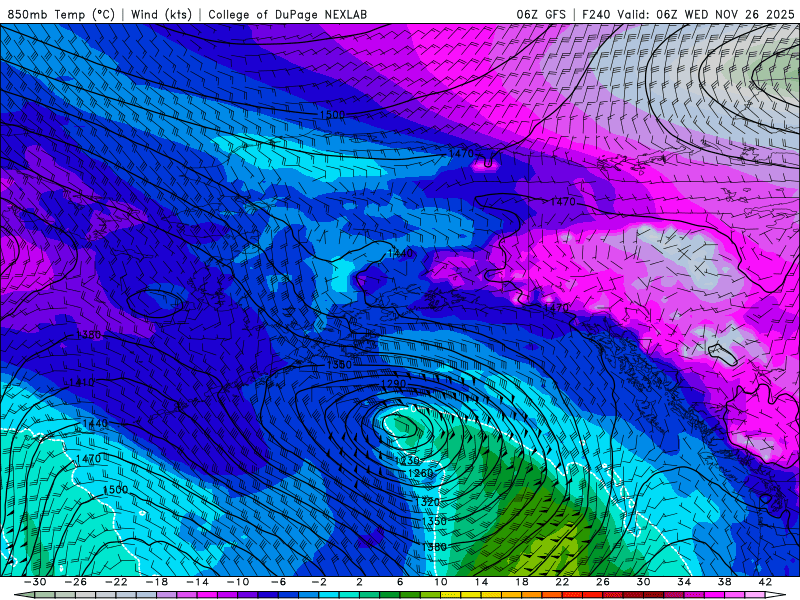Select the 1380 label just above the 1410 label
This screenshot has width=800, height=600.
tap(88, 335)
